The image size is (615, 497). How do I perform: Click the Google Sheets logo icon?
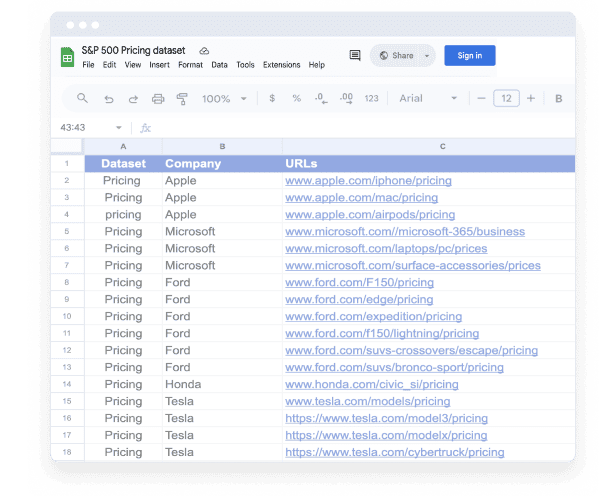pos(67,57)
